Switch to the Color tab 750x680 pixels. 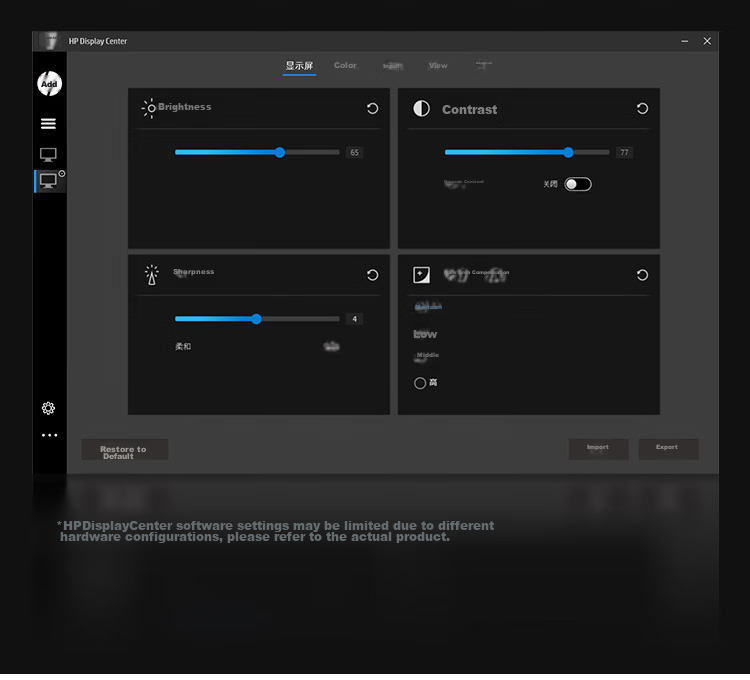(x=345, y=66)
